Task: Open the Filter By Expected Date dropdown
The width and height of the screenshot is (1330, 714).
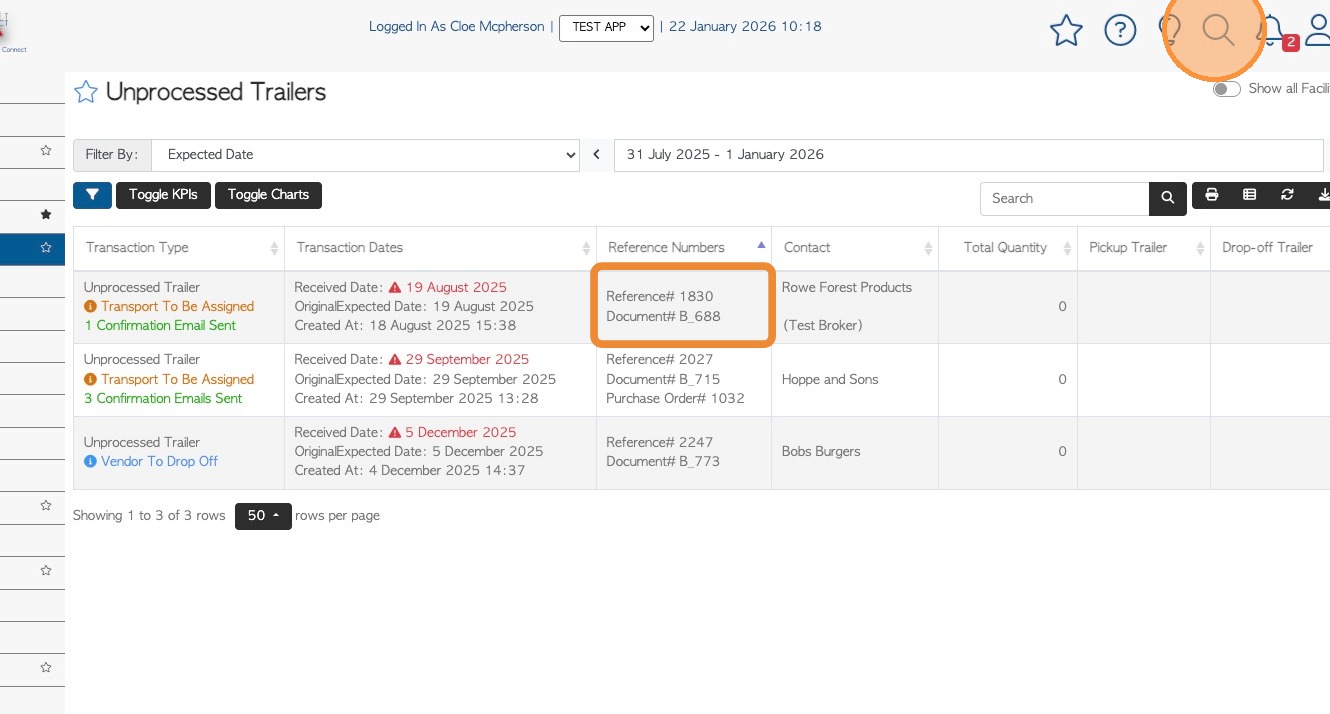Action: pos(365,155)
